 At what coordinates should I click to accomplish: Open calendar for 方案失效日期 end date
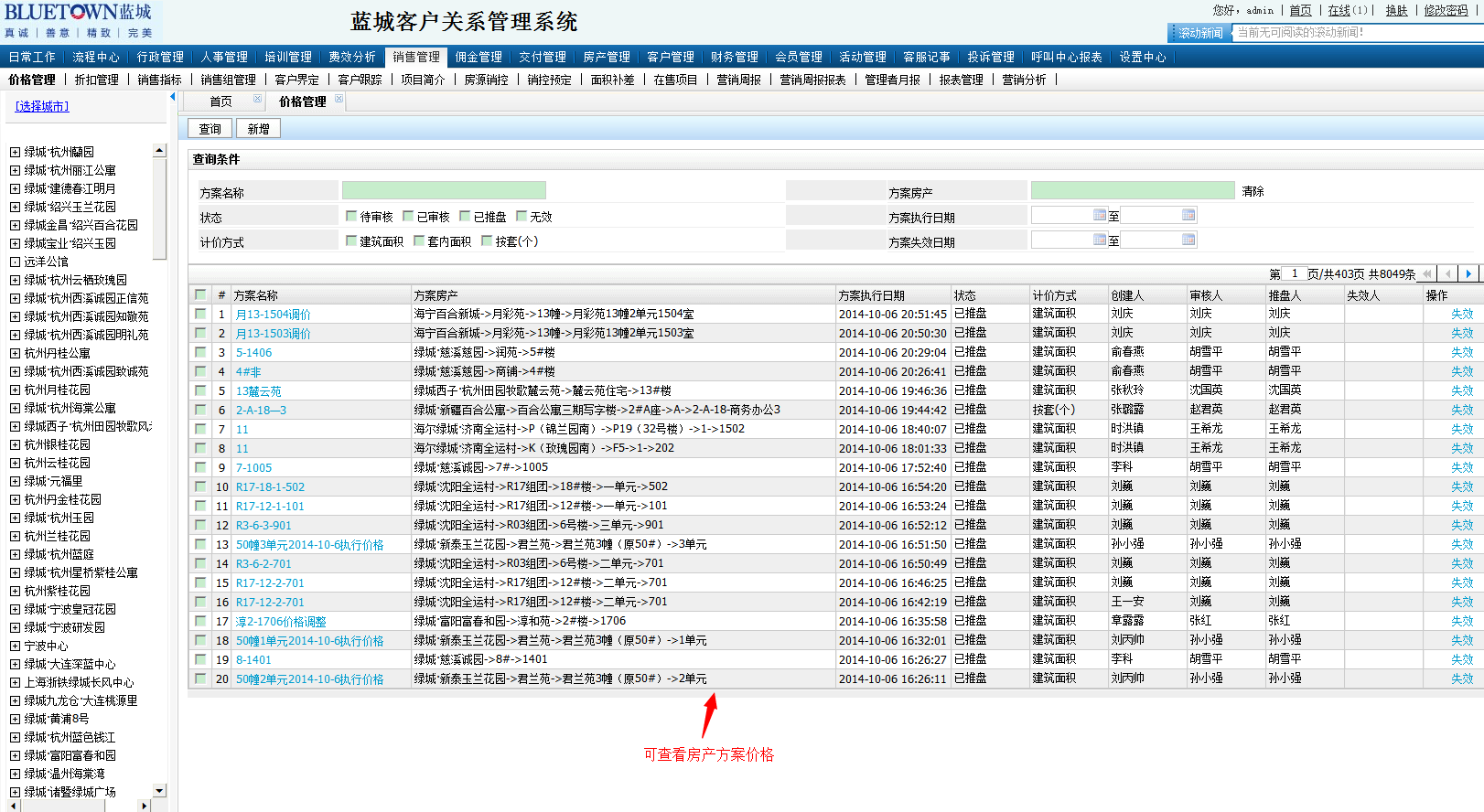click(x=1188, y=240)
